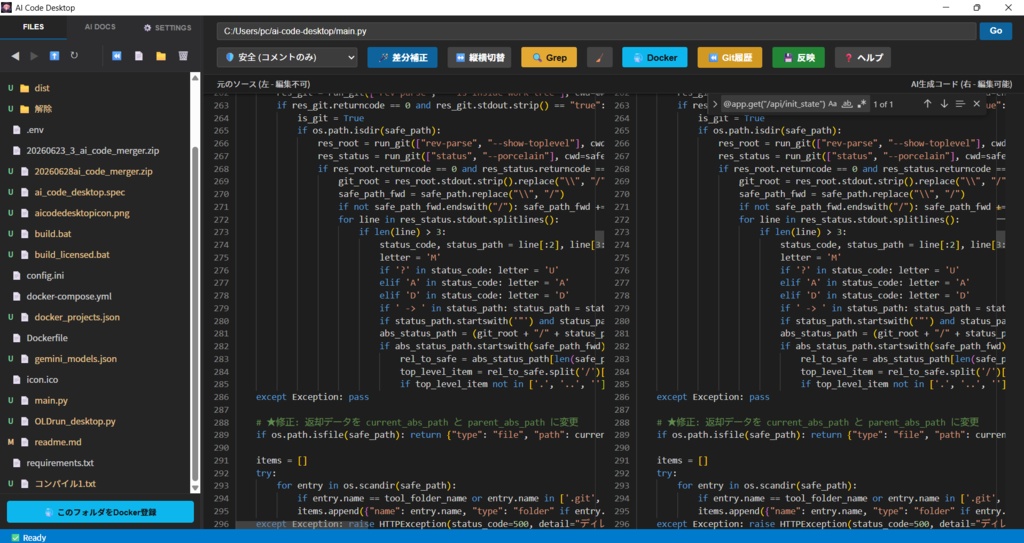
Task: Open the SETTINGS tab
Action: (x=167, y=27)
